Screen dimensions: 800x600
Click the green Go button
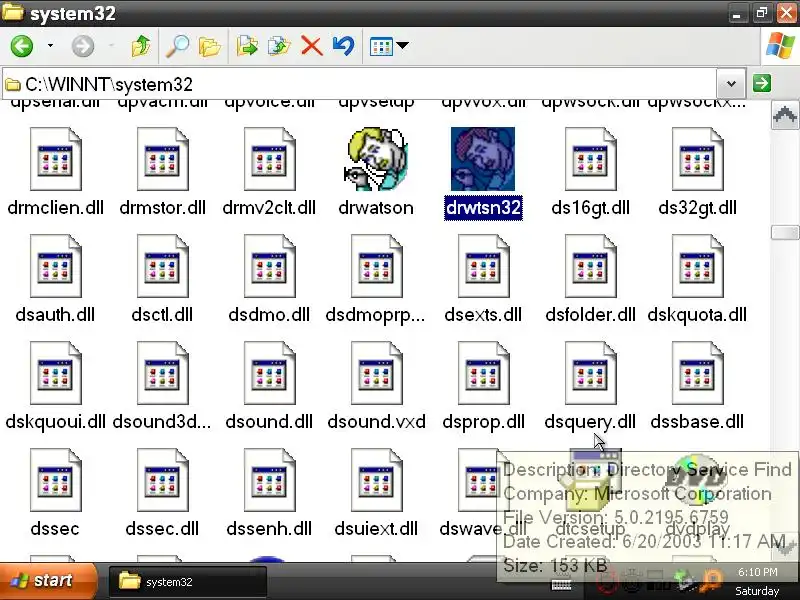(762, 83)
